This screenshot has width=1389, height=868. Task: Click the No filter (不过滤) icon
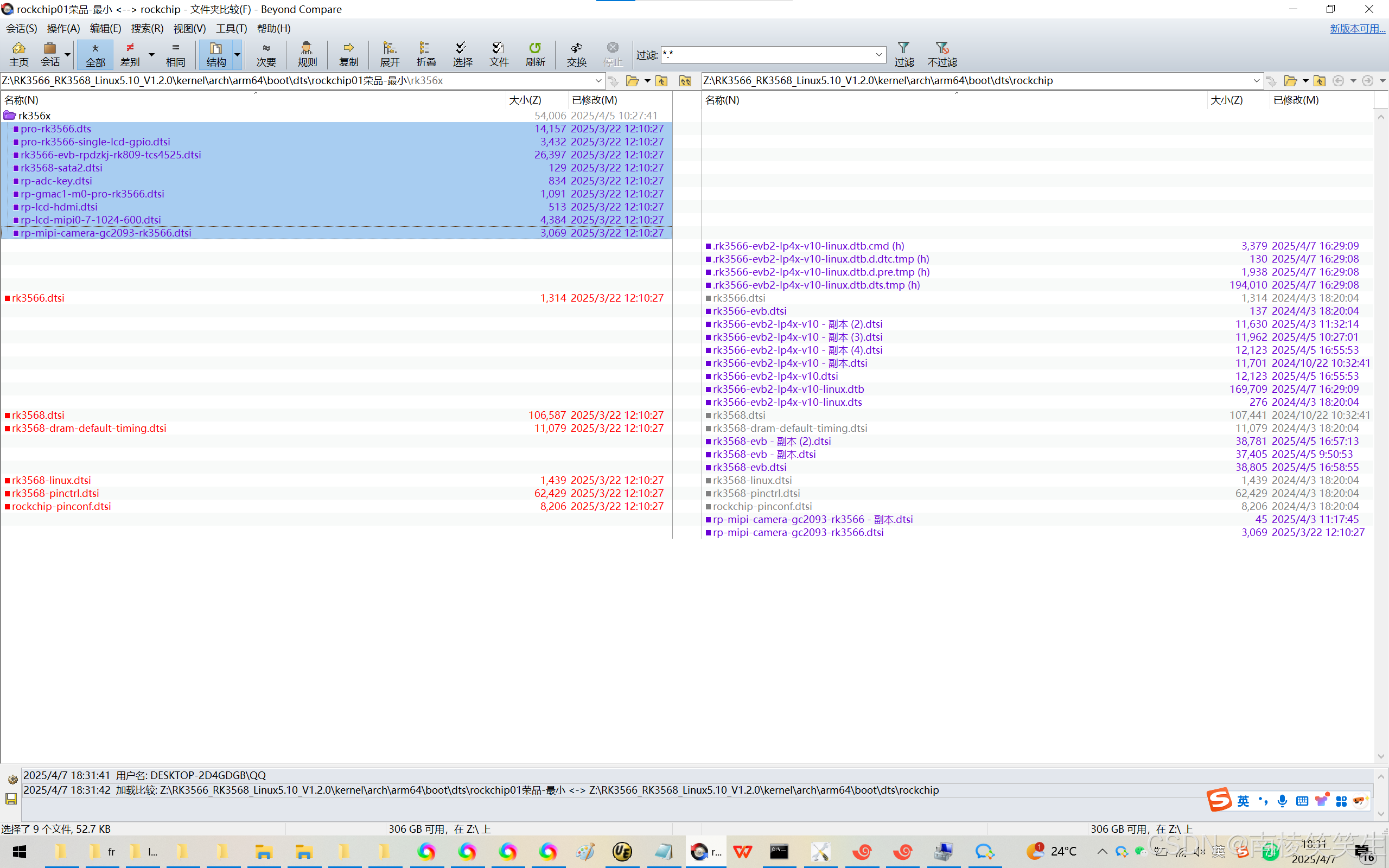[942, 54]
